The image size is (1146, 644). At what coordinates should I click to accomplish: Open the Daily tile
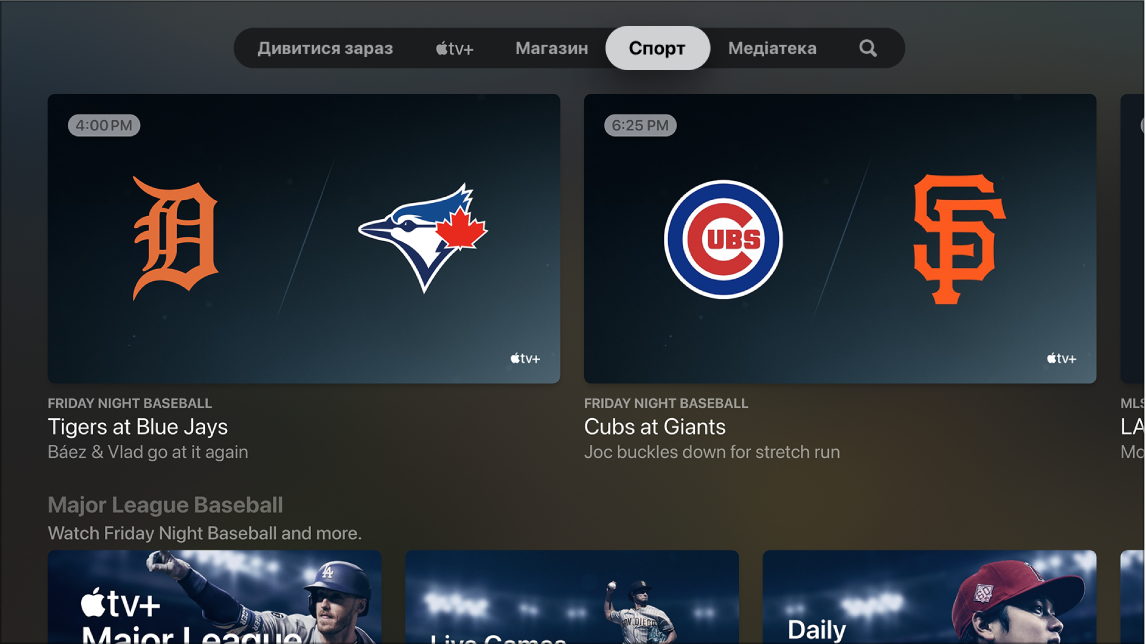930,597
